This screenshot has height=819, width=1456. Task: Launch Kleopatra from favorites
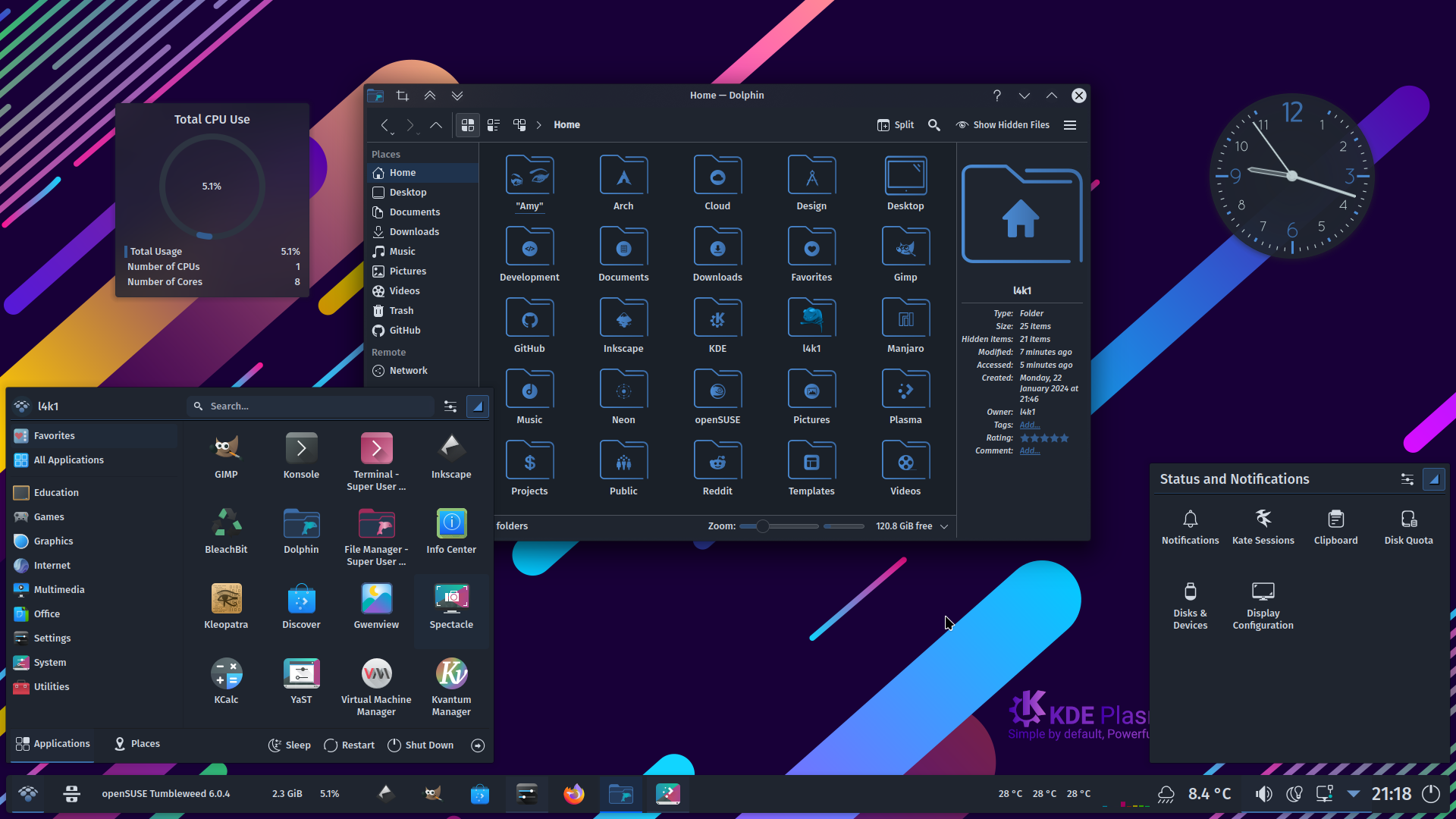coord(226,606)
